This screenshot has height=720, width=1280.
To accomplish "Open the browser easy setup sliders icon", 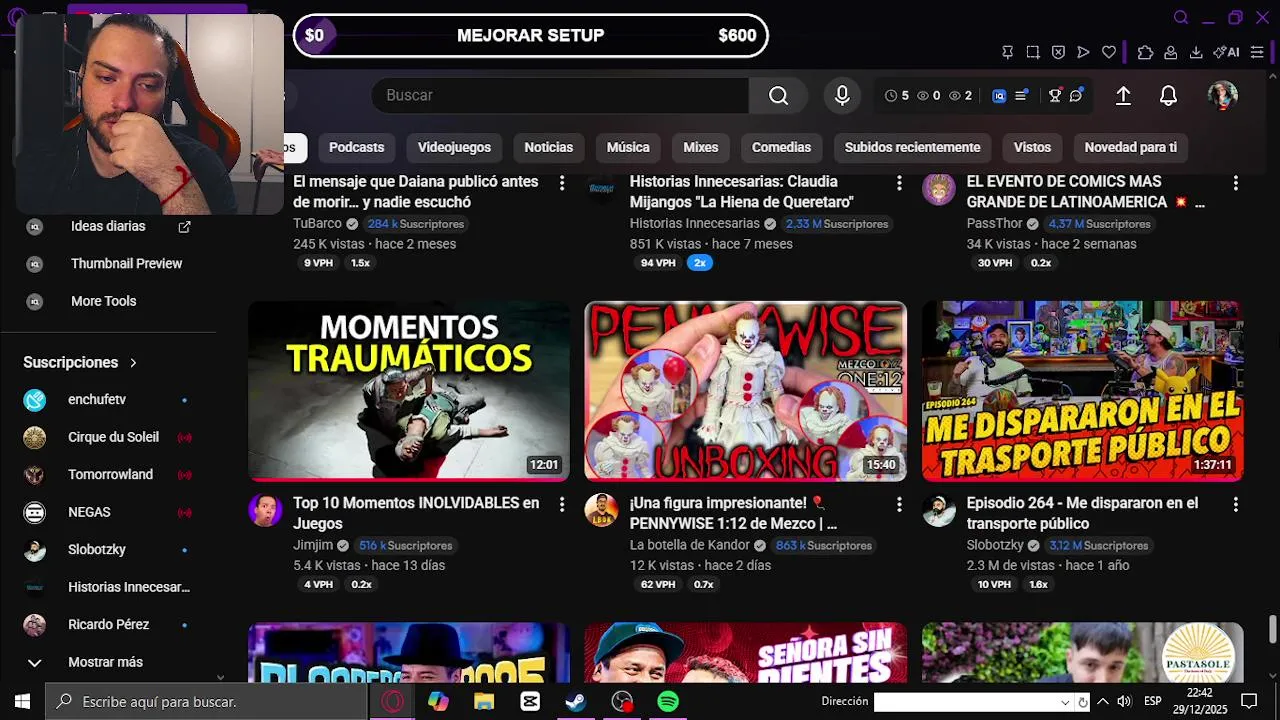I will pos(1257,52).
